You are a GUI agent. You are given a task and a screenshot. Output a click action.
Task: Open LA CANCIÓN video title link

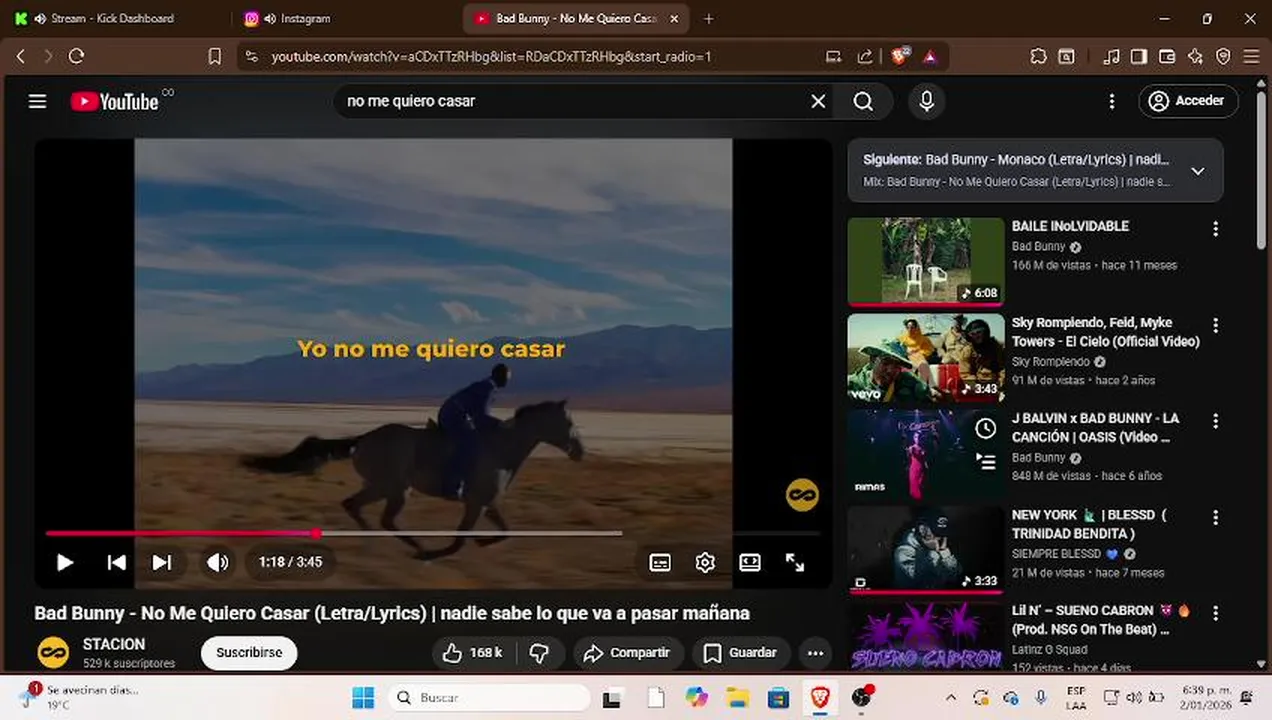(x=1095, y=427)
